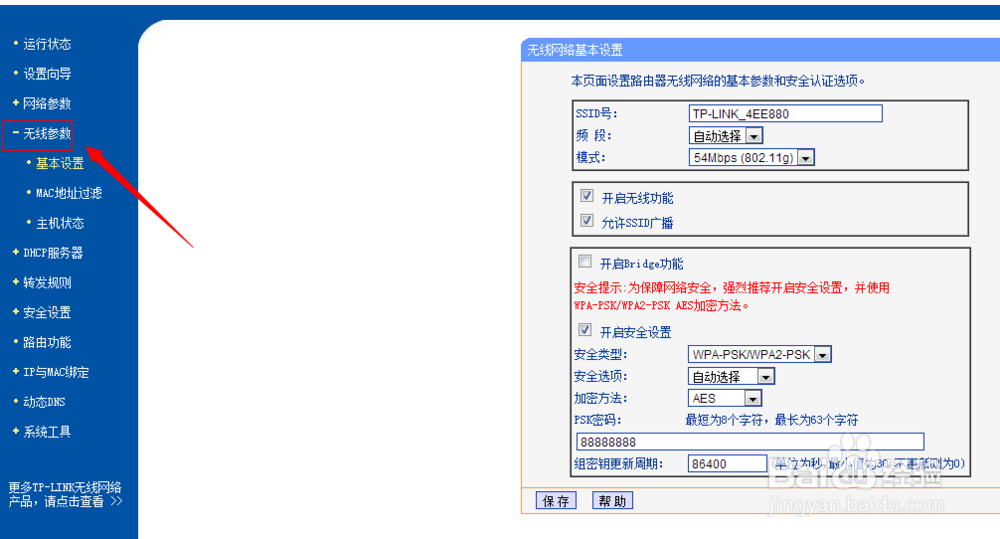
Task: Expand DHCP服务器 menu section
Action: click(53, 253)
